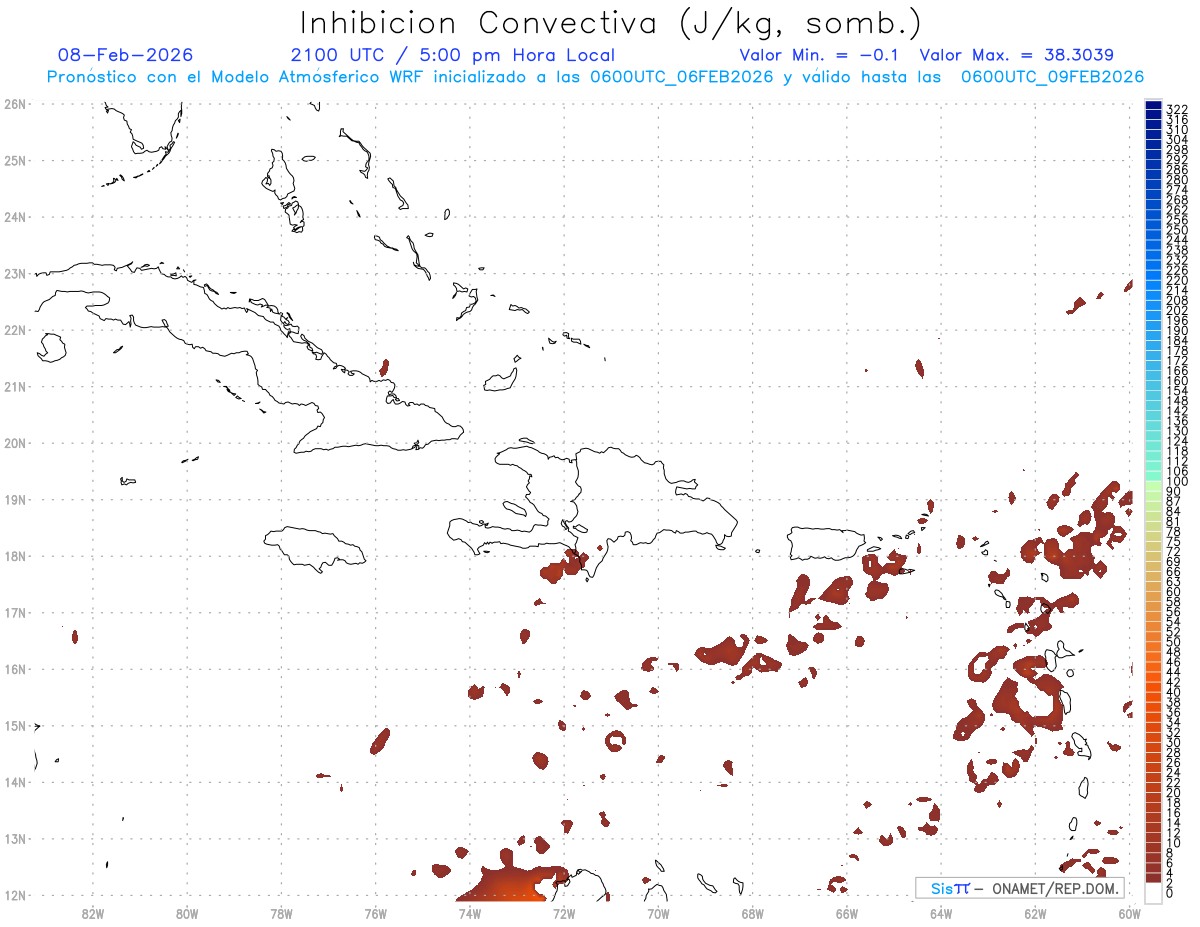Viewport: 1200px width, 927px height.
Task: Click the title "Inhibicion Convectiva (J/kg, somb.)"
Action: tap(610, 23)
